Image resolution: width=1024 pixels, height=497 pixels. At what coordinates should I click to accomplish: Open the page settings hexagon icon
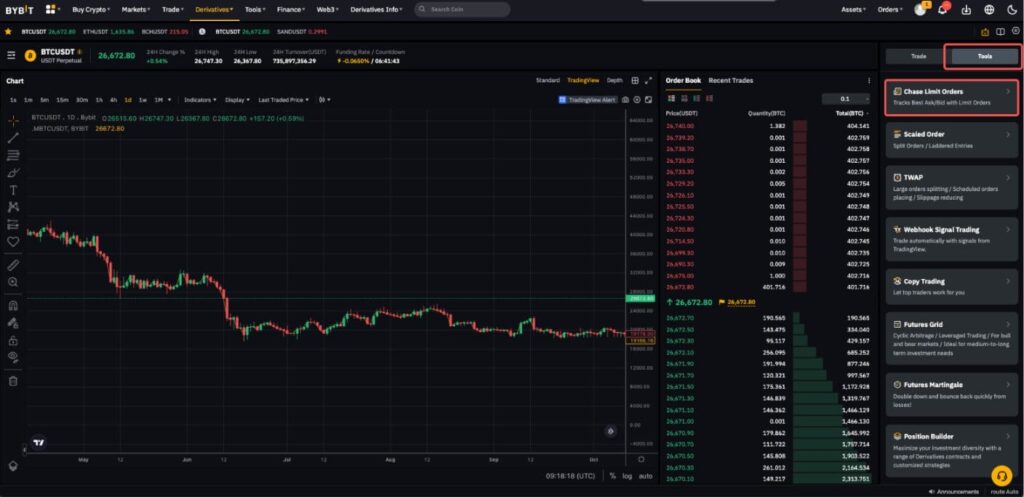click(1016, 31)
